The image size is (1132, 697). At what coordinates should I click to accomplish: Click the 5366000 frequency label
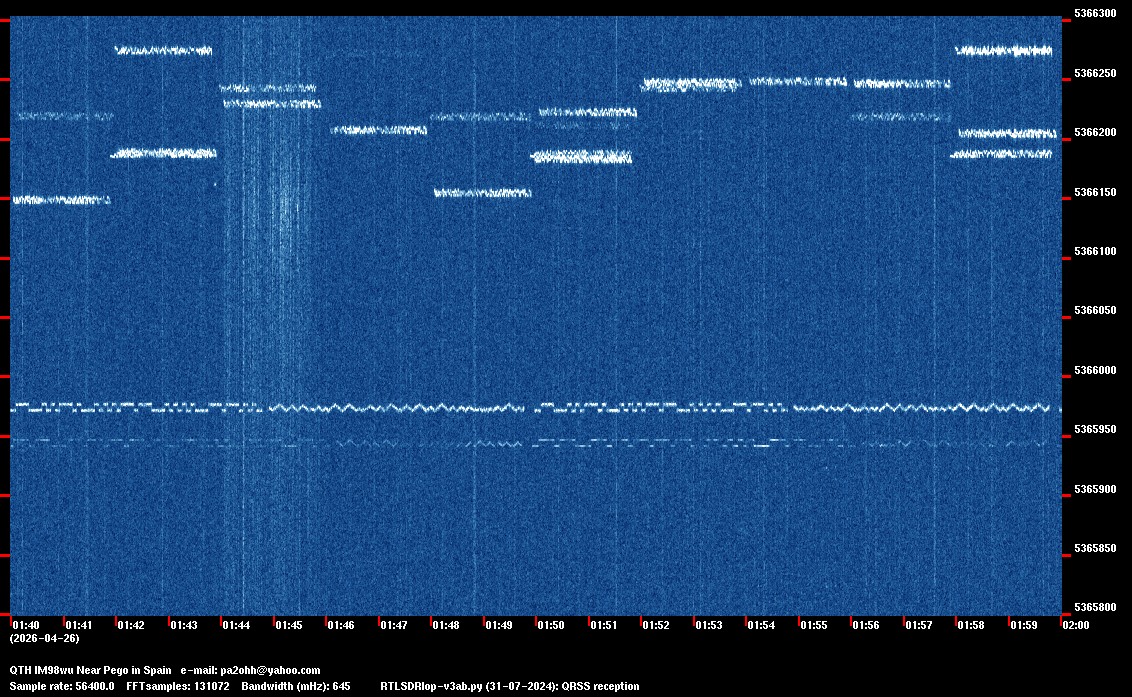(x=1095, y=371)
